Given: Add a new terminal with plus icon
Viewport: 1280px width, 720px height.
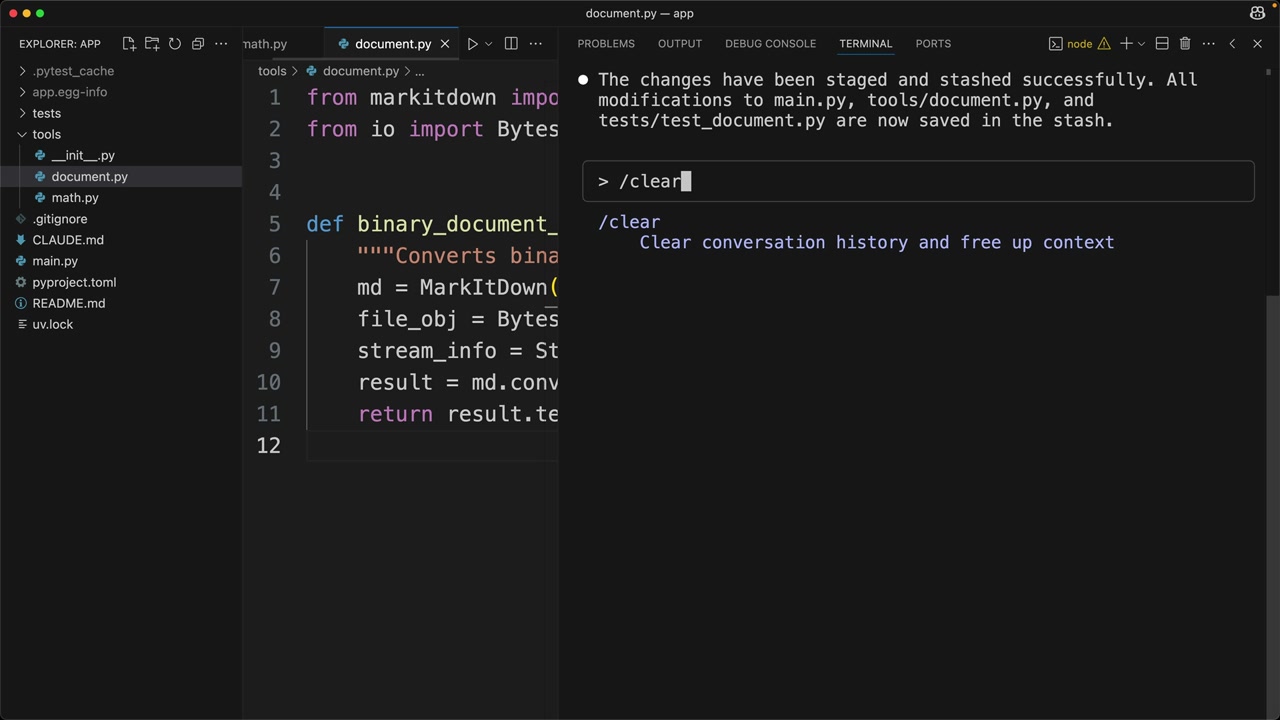Looking at the screenshot, I should coord(1126,44).
